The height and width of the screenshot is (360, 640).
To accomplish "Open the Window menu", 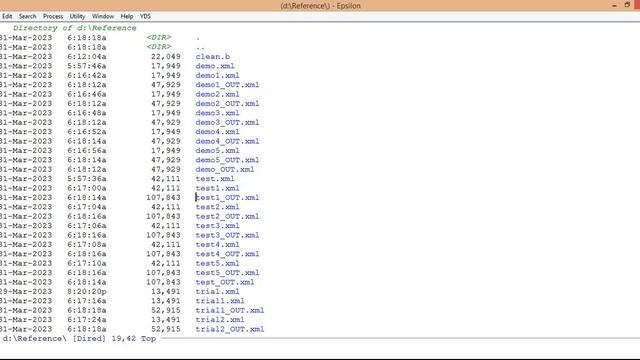I will point(103,16).
